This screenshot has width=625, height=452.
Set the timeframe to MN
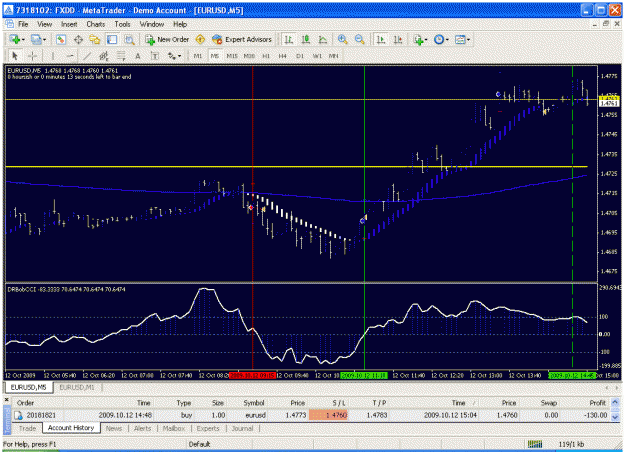334,56
